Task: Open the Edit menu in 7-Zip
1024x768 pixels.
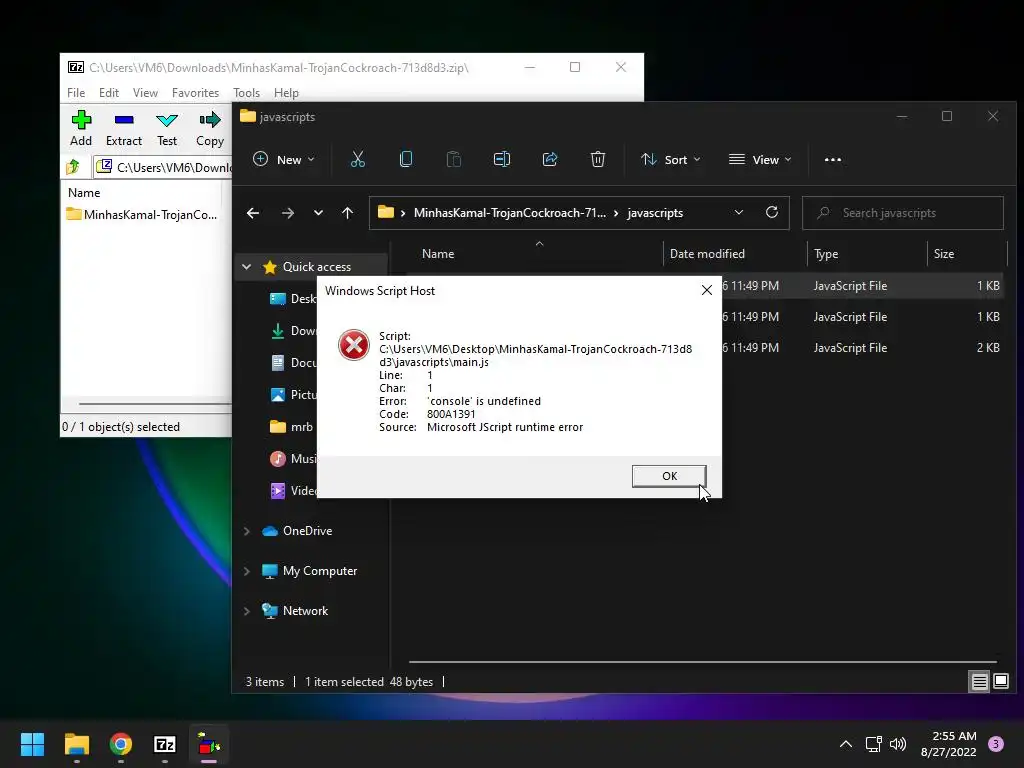Action: pyautogui.click(x=108, y=93)
